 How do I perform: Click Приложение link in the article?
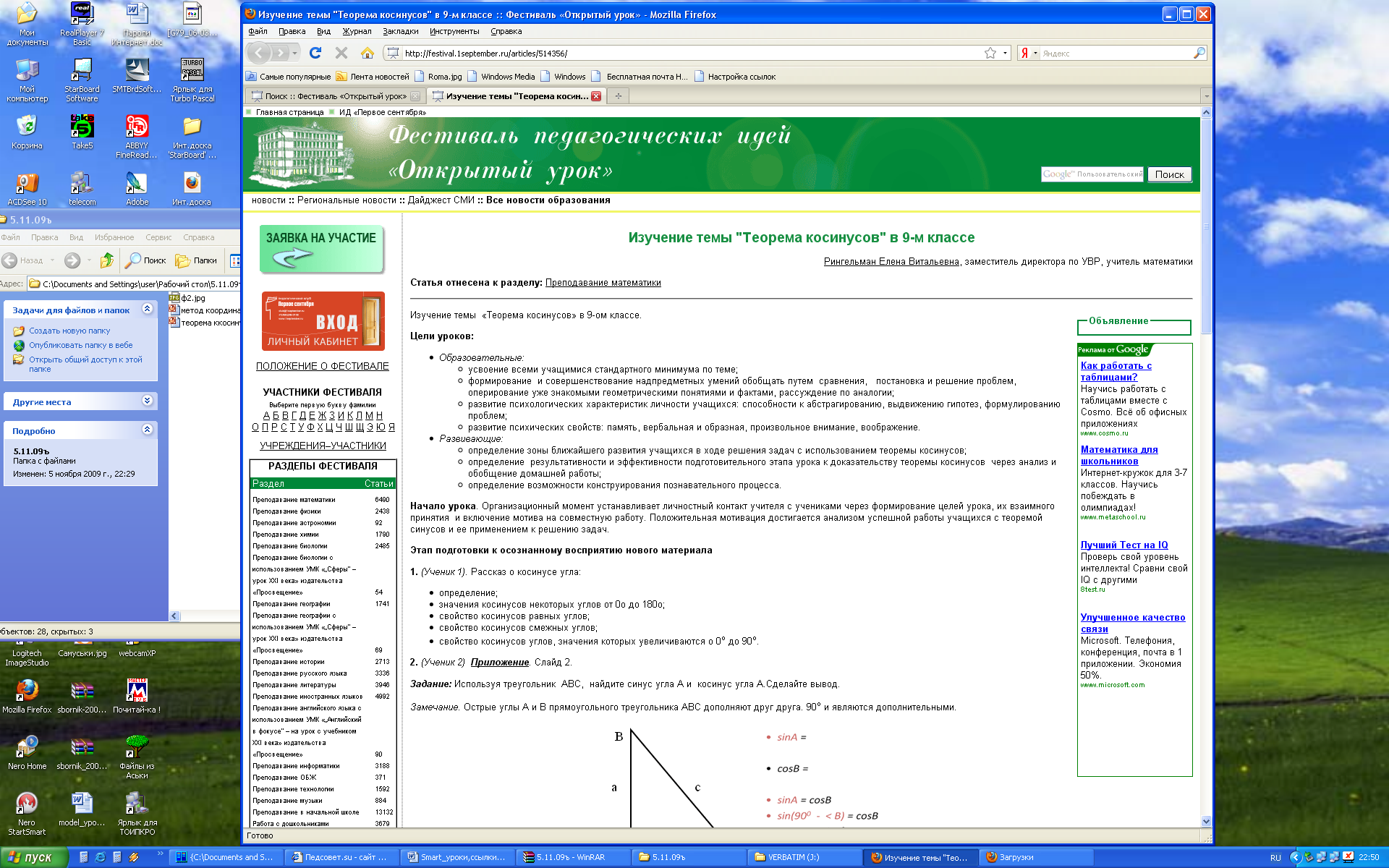click(x=500, y=662)
